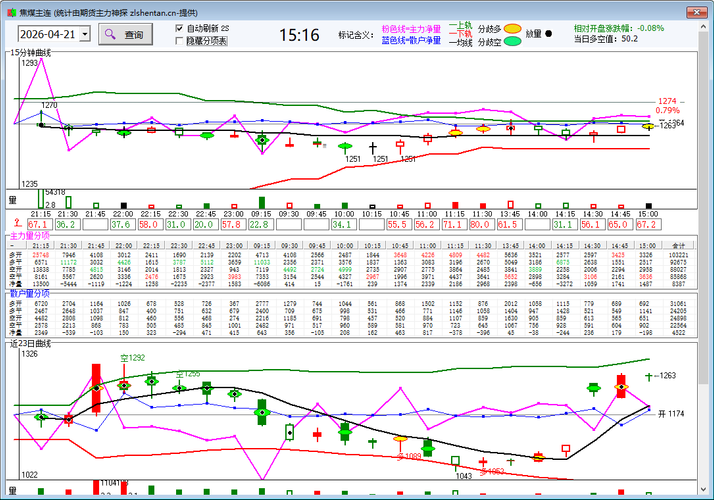This screenshot has width=714, height=500.
Task: Click the red 多 arrow icon beside 67.1
Action: coord(17,223)
